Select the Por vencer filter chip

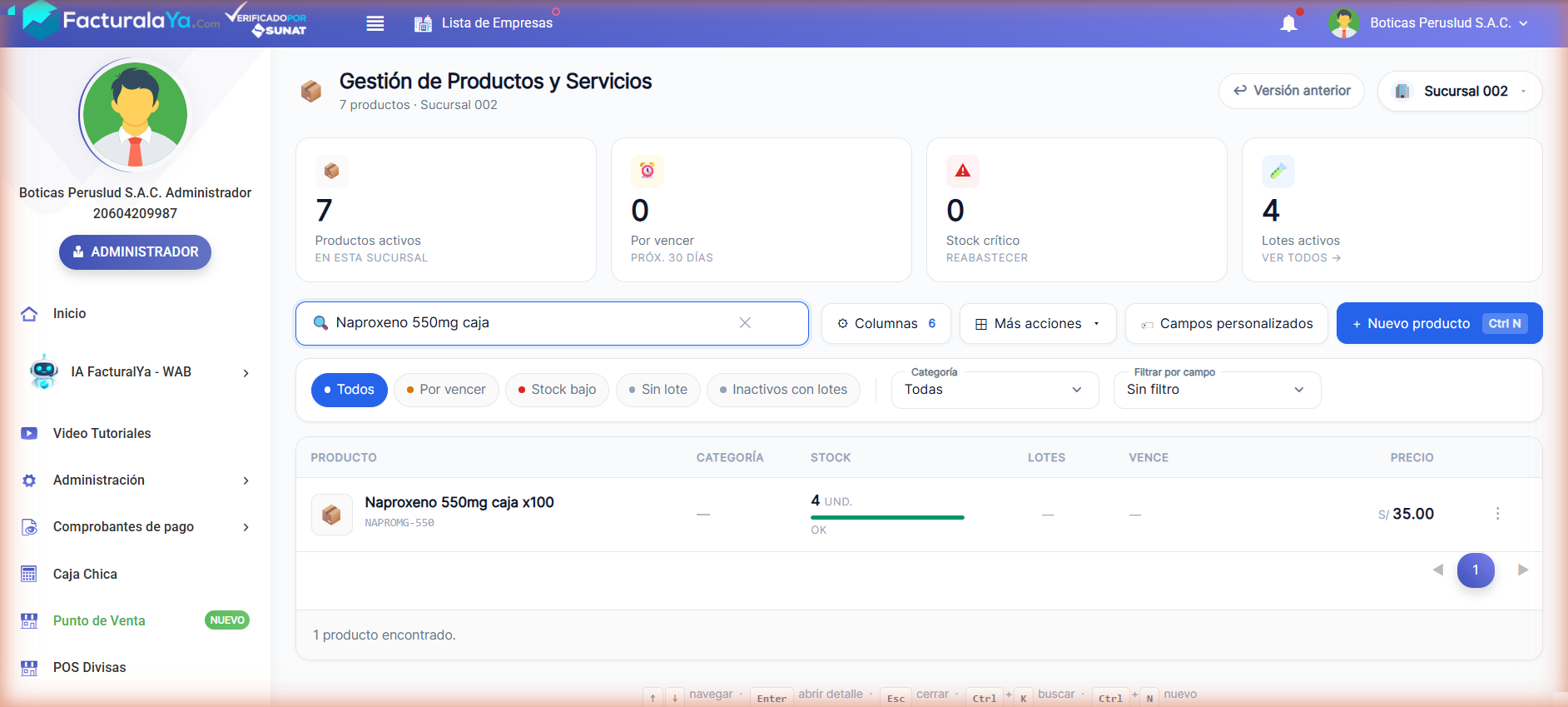click(x=446, y=390)
